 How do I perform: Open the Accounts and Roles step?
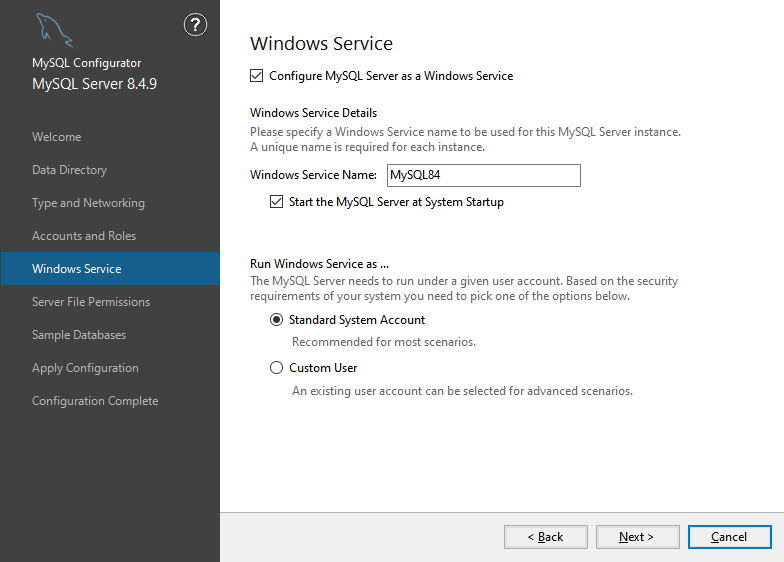point(84,236)
